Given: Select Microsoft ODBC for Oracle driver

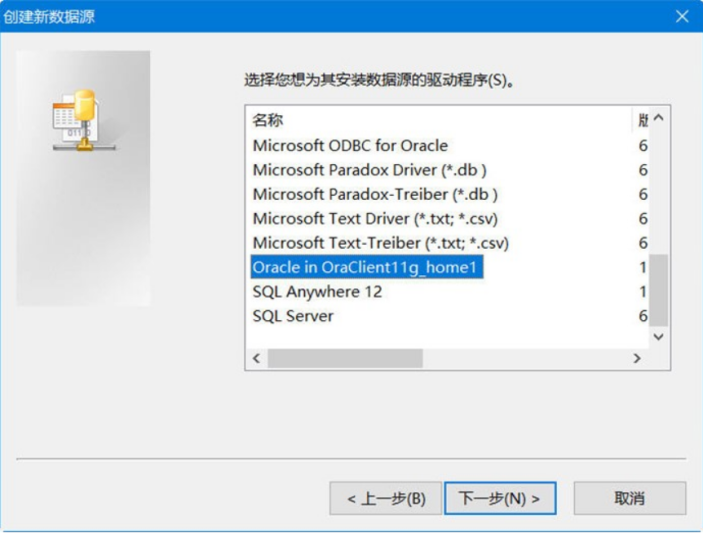Looking at the screenshot, I should (350, 146).
